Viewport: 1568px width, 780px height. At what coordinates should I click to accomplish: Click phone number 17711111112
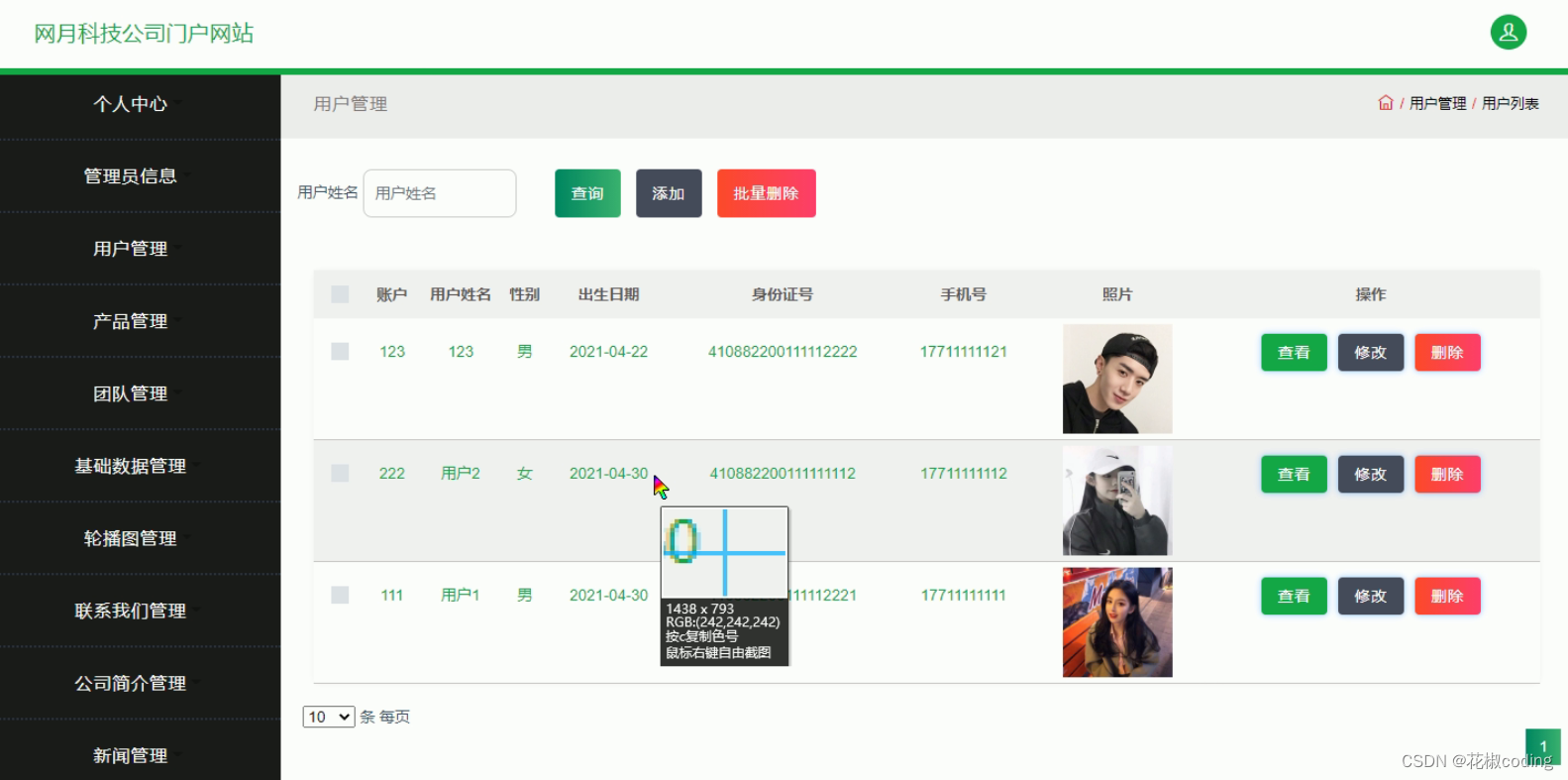(x=964, y=474)
